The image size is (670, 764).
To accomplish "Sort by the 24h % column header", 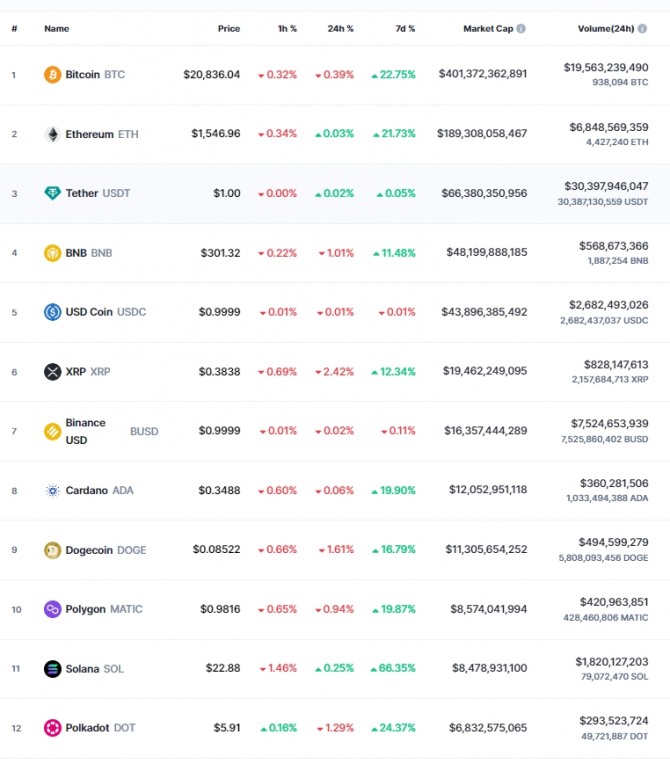I will (x=340, y=29).
